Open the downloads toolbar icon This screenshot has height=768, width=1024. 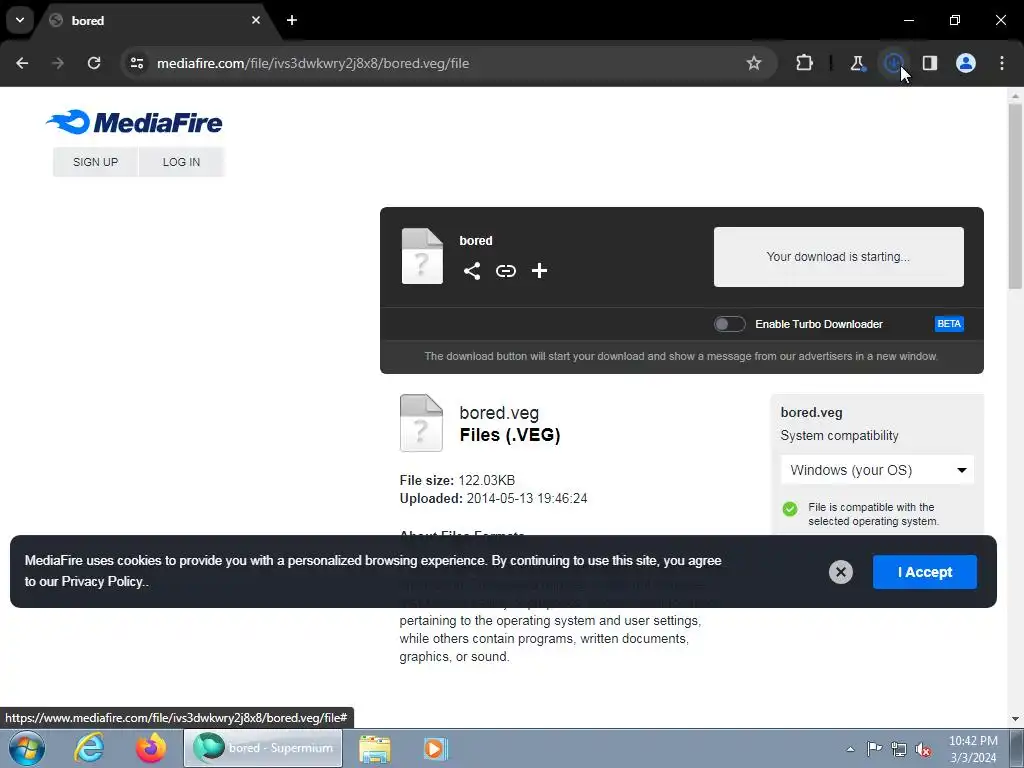(893, 63)
